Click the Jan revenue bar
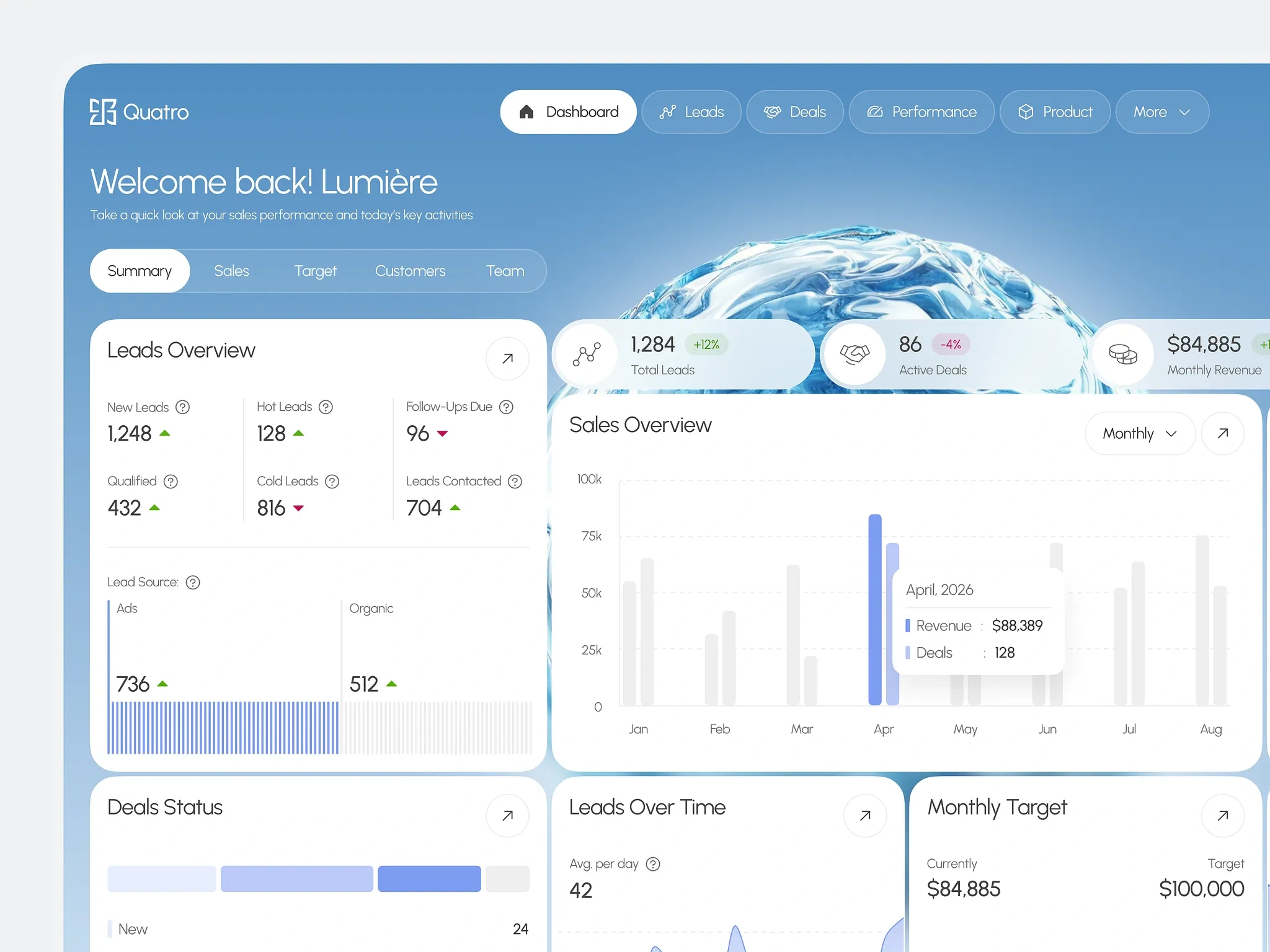 coord(629,643)
